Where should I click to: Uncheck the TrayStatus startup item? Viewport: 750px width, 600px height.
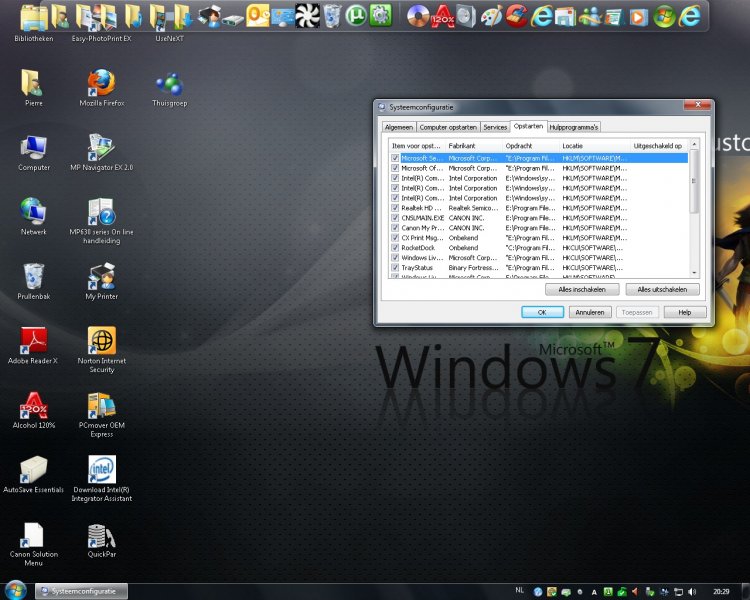click(395, 268)
